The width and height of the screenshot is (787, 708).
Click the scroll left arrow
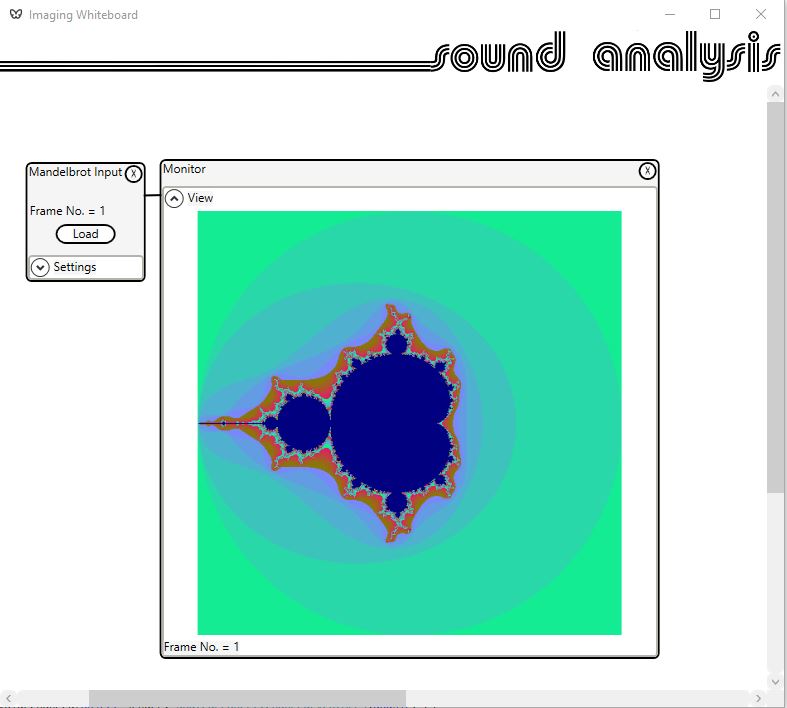click(8, 698)
